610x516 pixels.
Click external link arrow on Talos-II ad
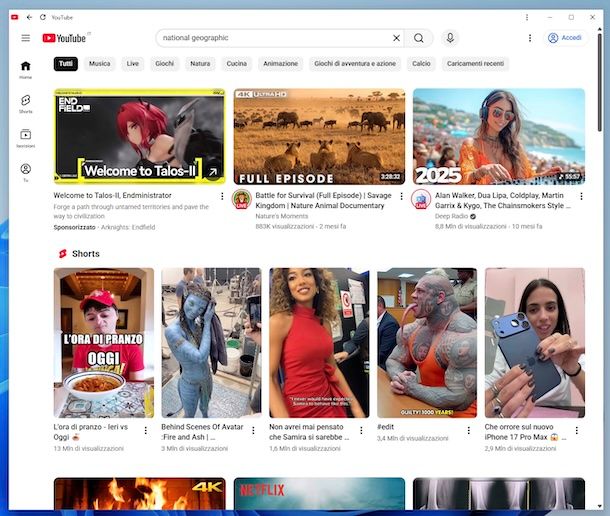(213, 172)
